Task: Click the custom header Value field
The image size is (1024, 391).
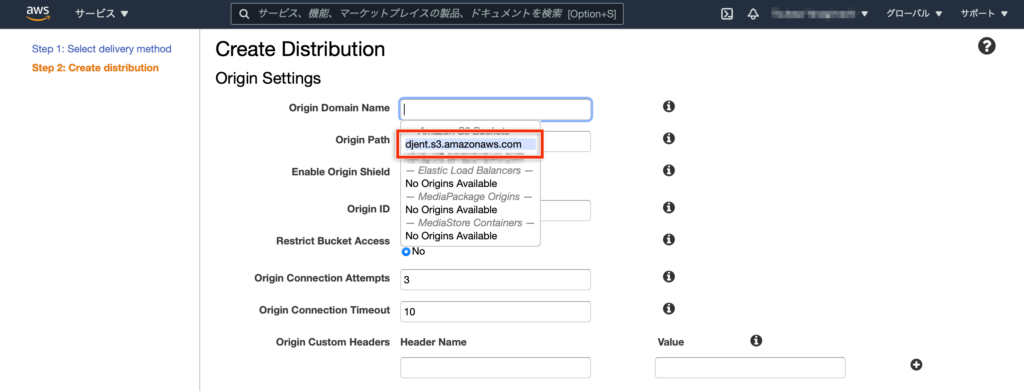Action: (750, 368)
